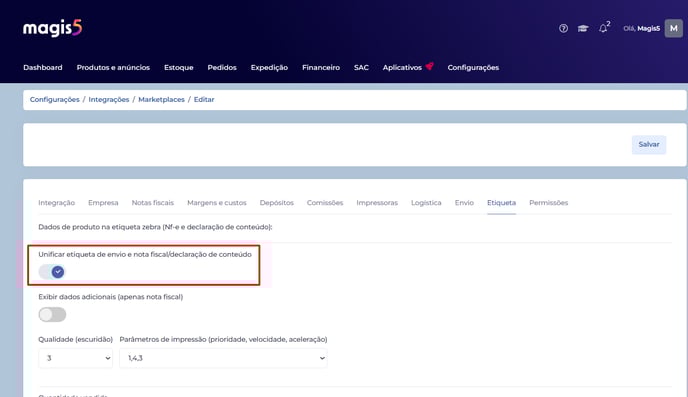The width and height of the screenshot is (688, 397).
Task: Go to Marketplaces breadcrumb link
Action: (161, 100)
